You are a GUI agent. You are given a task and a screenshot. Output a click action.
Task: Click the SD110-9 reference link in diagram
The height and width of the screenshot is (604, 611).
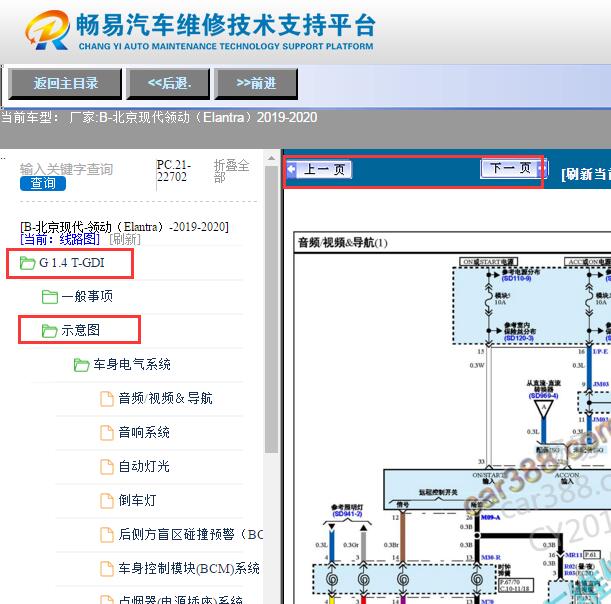(516, 278)
